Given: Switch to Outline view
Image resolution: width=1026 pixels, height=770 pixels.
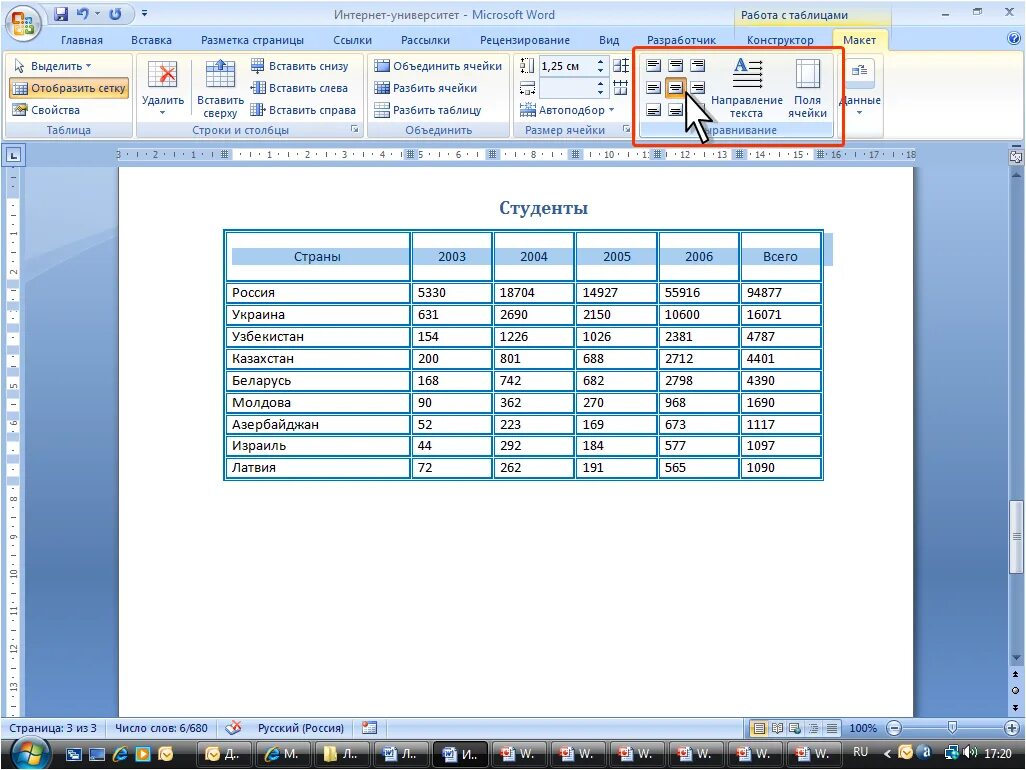Looking at the screenshot, I should click(813, 728).
